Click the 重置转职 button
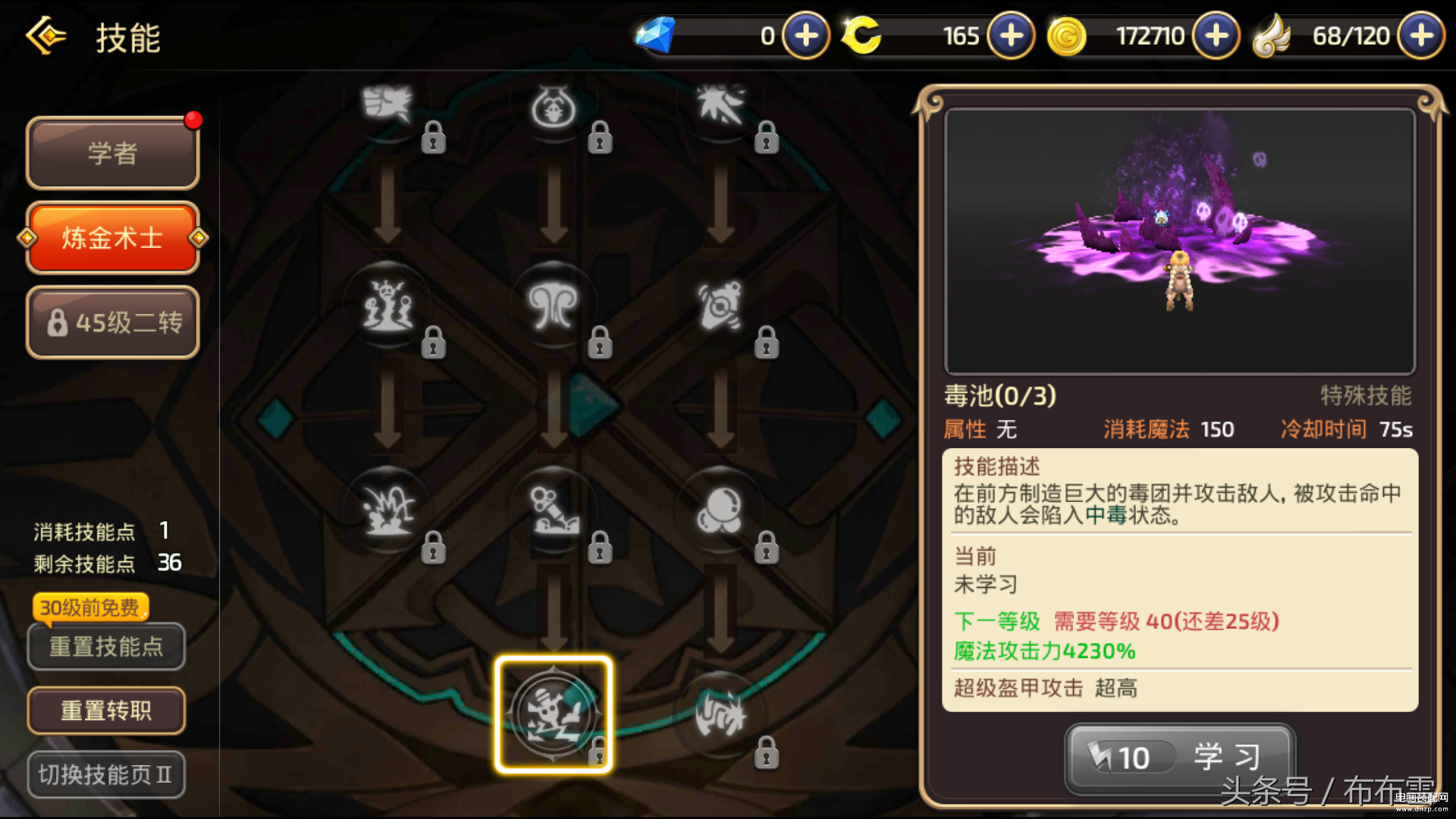This screenshot has height=819, width=1456. (106, 711)
